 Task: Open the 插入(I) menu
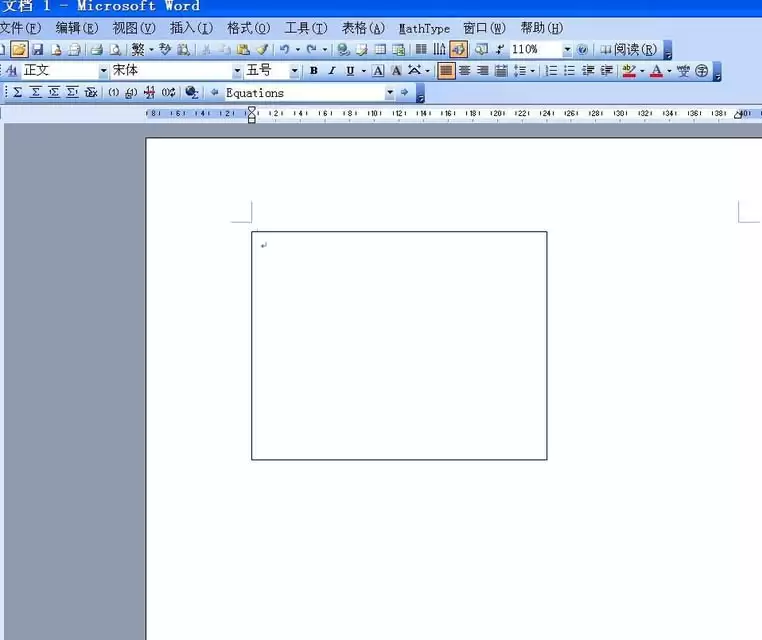(x=191, y=28)
